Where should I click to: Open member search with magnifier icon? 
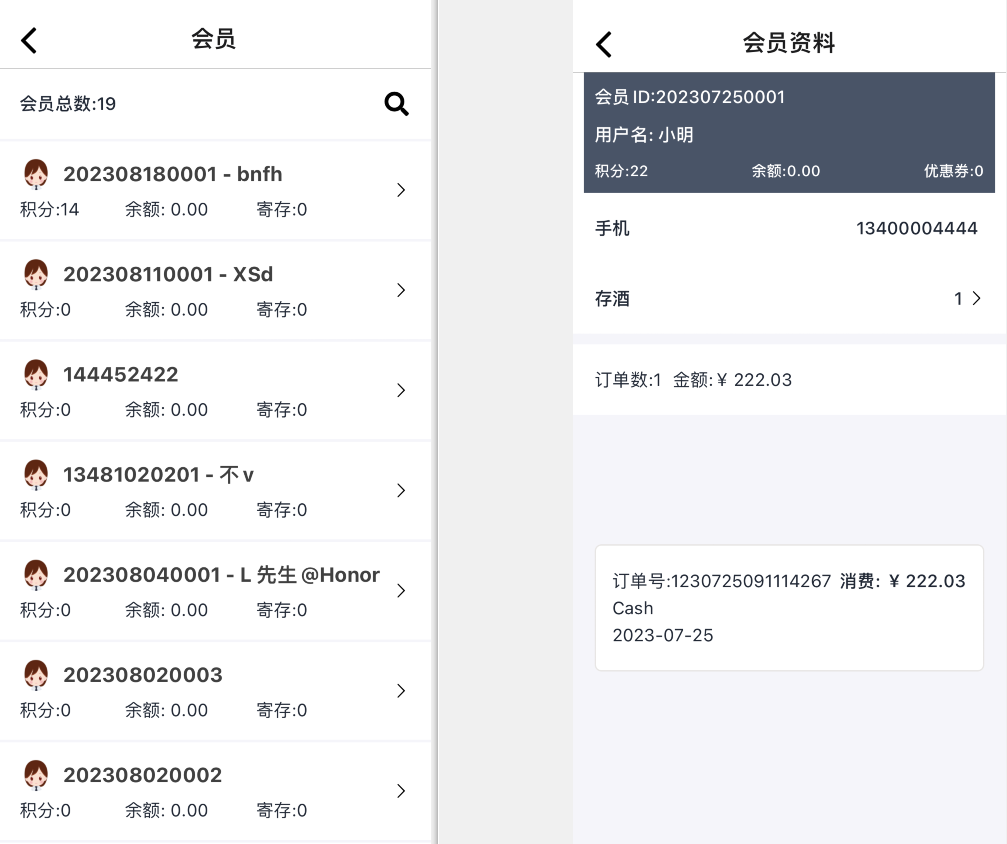[396, 103]
